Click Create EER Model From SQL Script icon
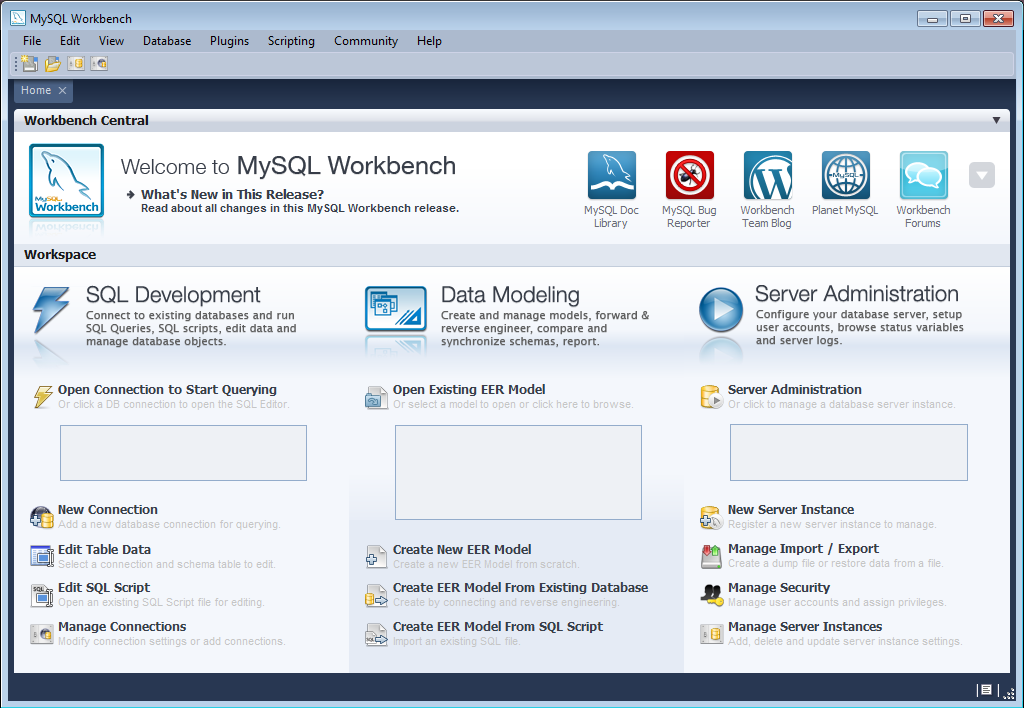 (376, 634)
